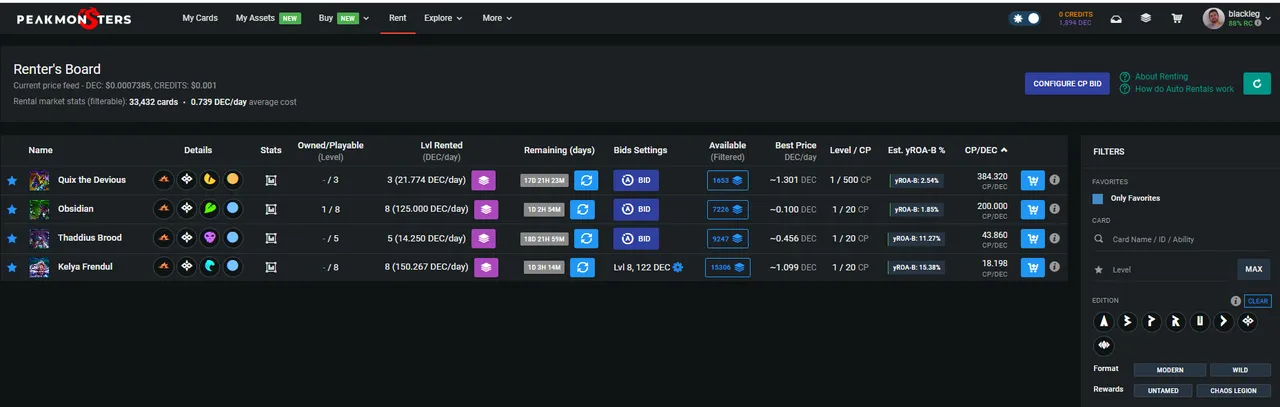Toggle the favorite star for Kelya Frendul
Viewport: 1280px width, 407px height.
point(12,267)
